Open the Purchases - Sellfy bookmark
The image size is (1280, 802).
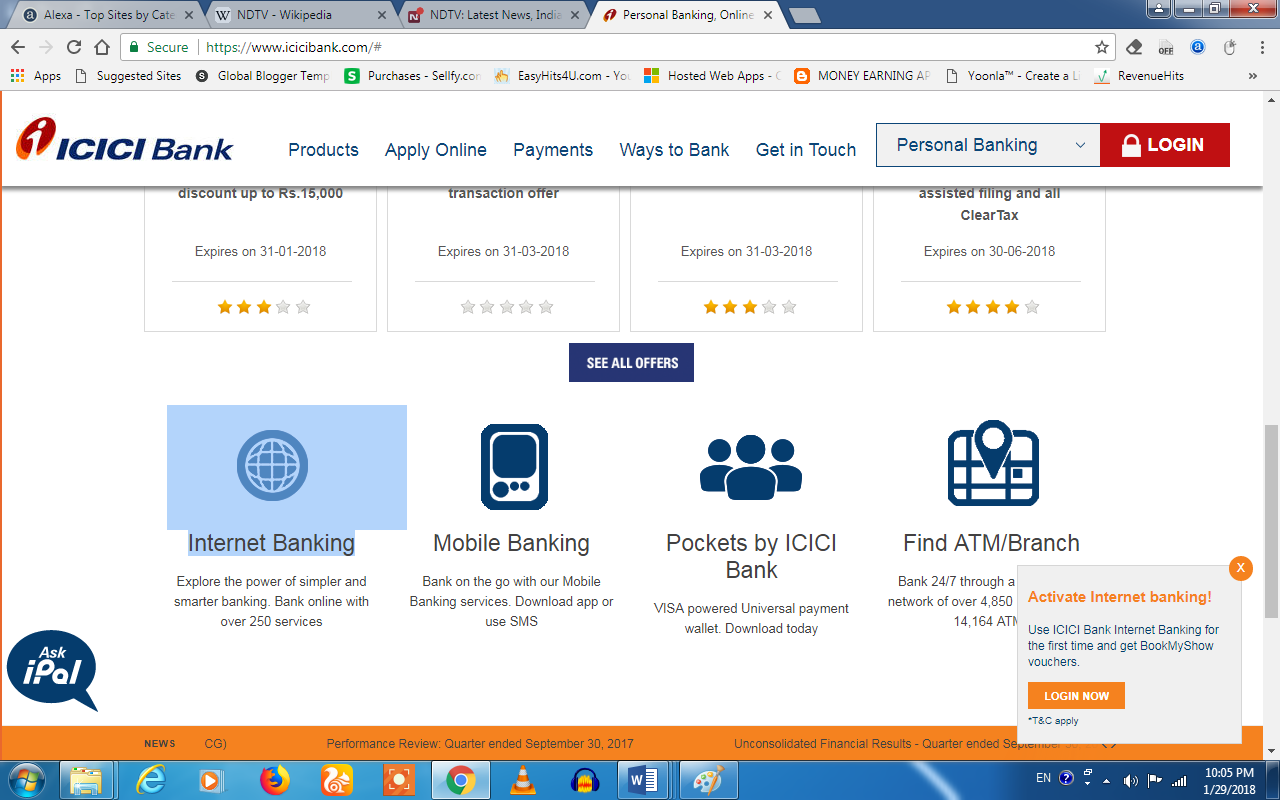point(412,76)
